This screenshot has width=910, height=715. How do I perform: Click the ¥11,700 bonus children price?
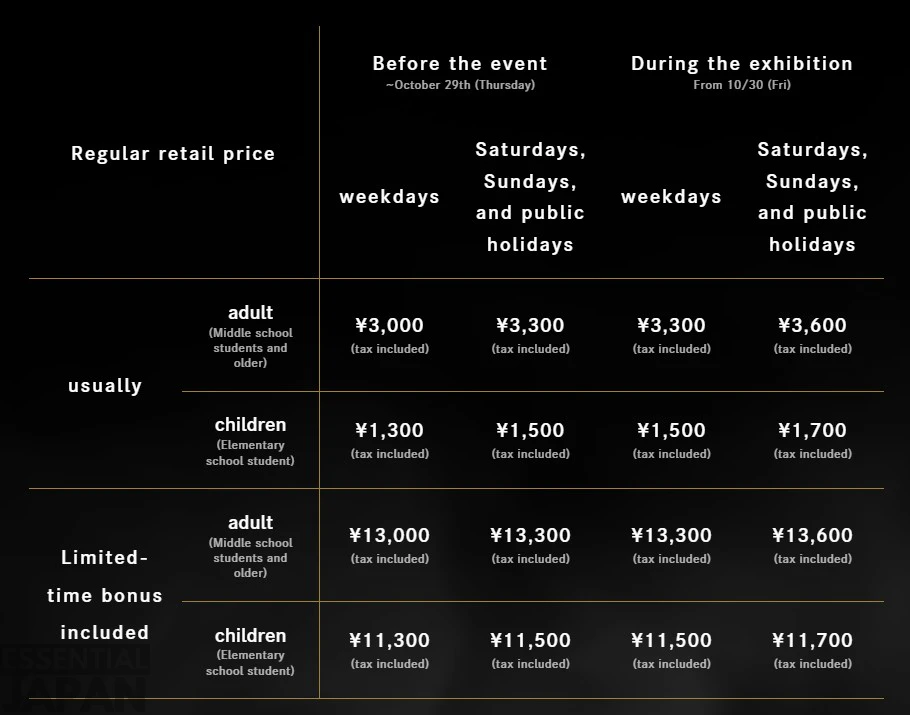812,640
